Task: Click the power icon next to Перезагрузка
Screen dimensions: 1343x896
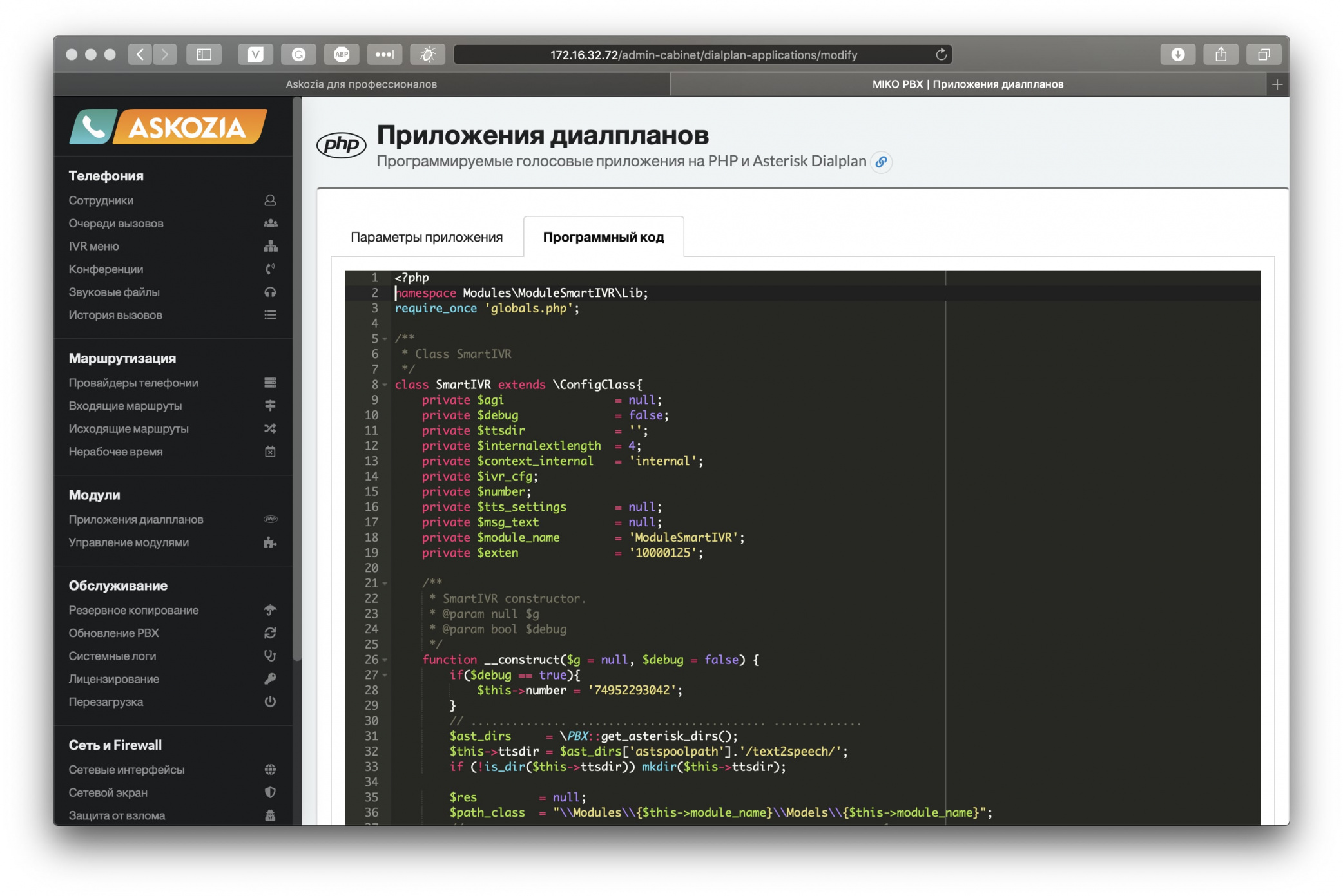Action: pos(270,702)
